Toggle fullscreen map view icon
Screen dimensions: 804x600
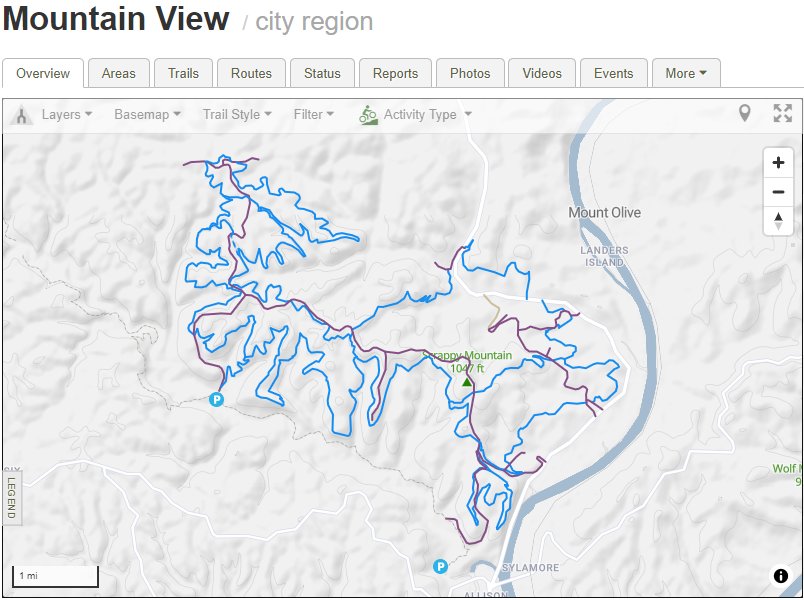(x=782, y=113)
